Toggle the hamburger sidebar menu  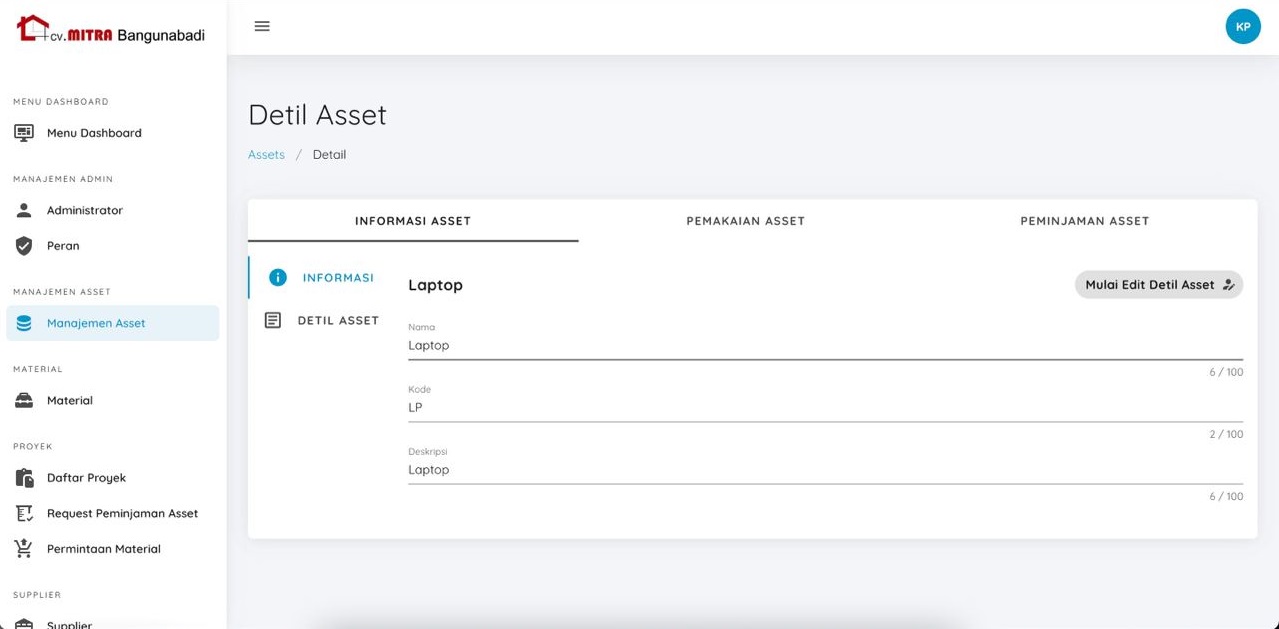[262, 26]
